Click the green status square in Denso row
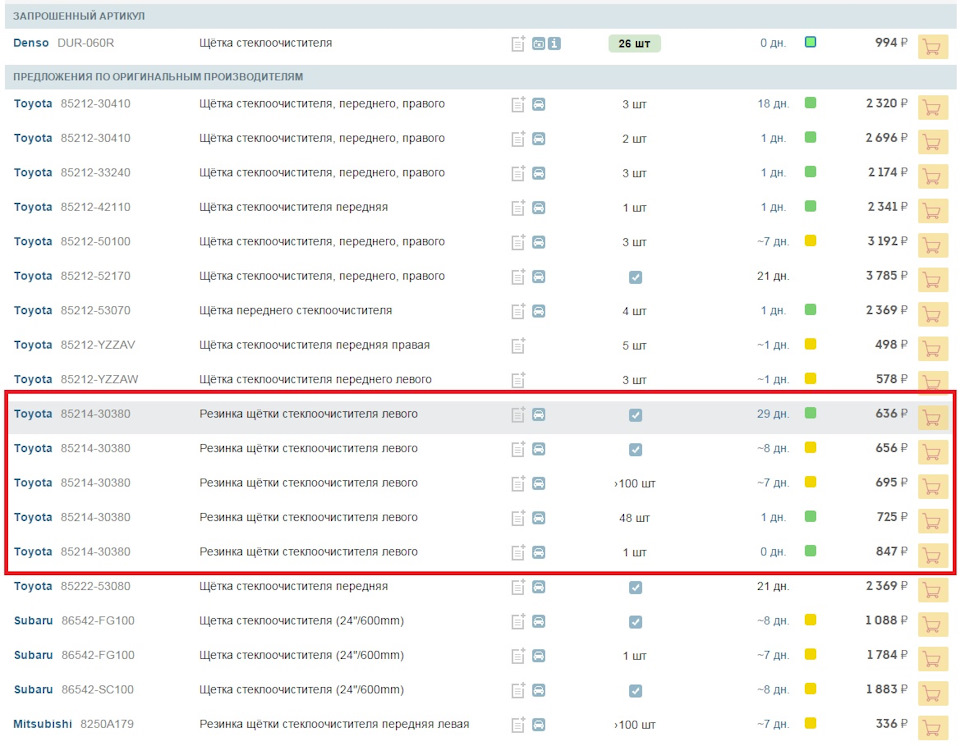This screenshot has height=746, width=960. pyautogui.click(x=810, y=42)
